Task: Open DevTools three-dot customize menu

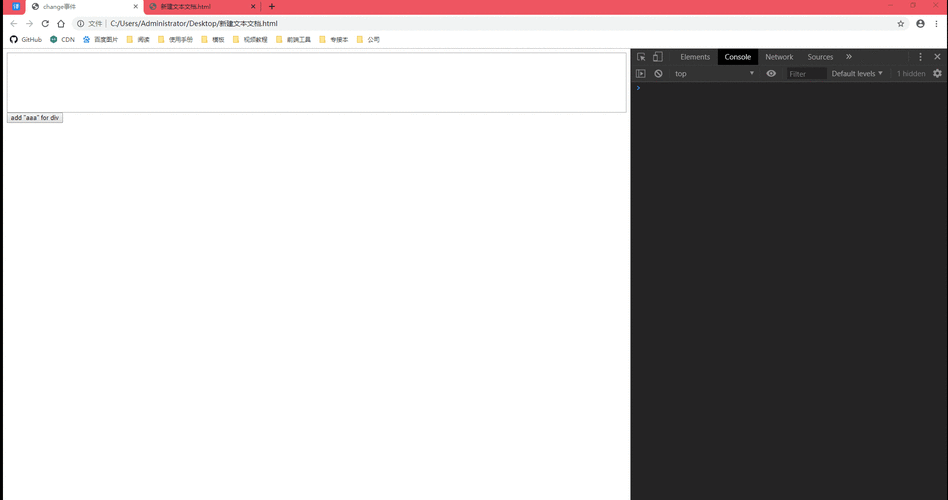Action: coord(921,57)
